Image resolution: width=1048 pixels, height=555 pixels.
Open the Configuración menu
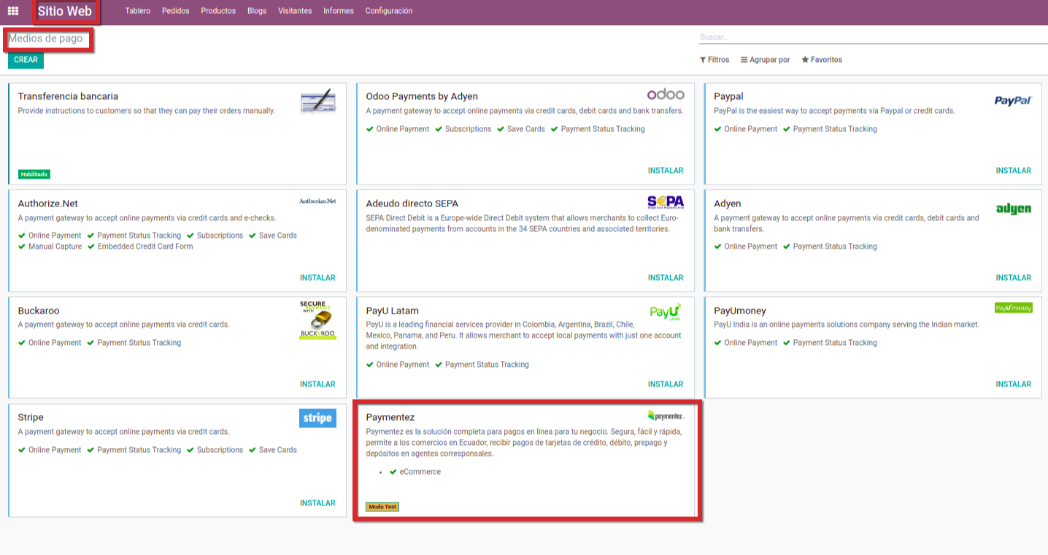pos(388,11)
